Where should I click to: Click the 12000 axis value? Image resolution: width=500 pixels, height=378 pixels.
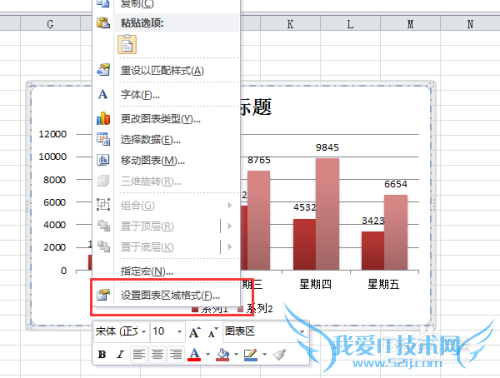[x=53, y=134]
